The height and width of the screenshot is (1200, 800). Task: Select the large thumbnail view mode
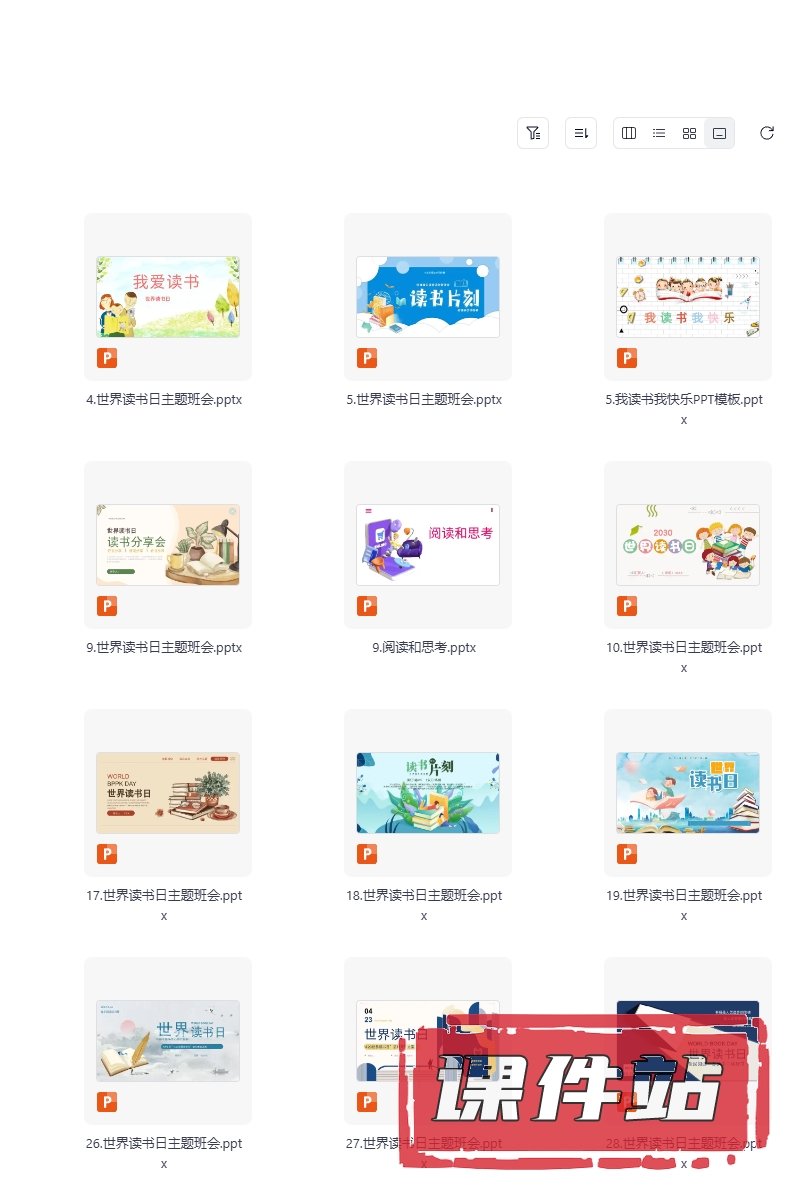pos(719,133)
